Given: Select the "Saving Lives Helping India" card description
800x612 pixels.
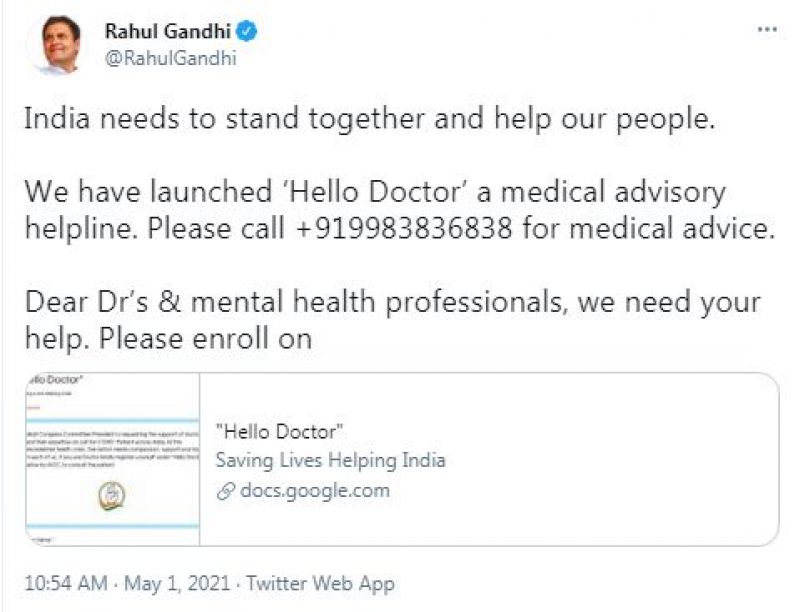Looking at the screenshot, I should click(x=330, y=460).
